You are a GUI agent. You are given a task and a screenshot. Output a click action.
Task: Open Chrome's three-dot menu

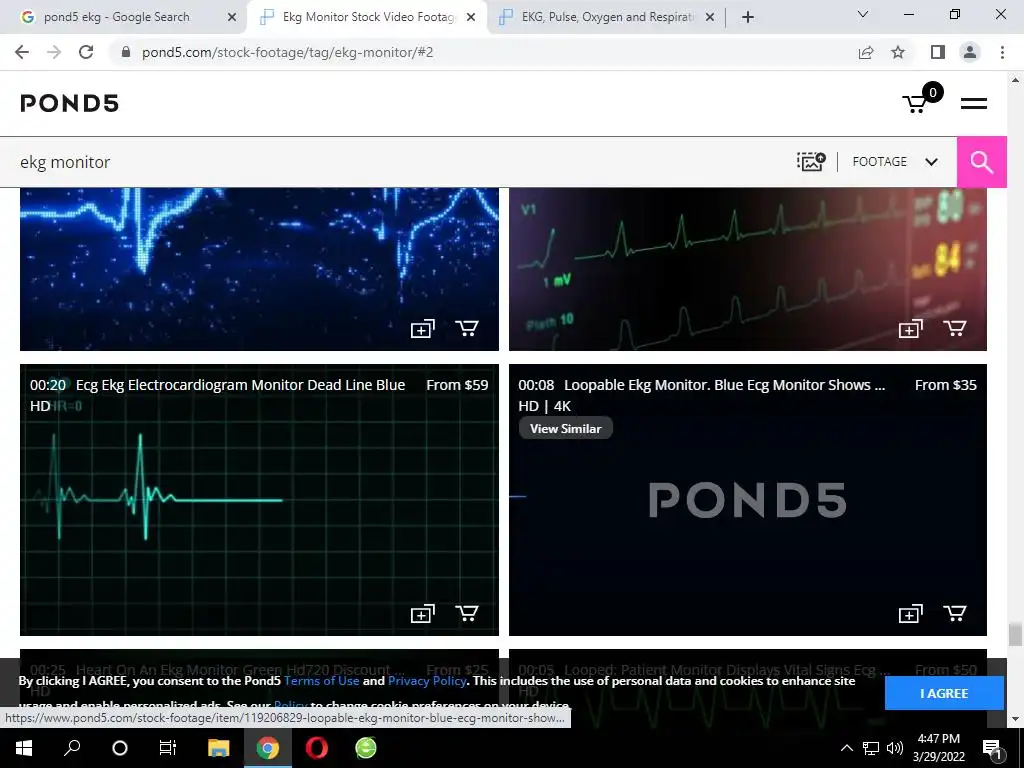[1002, 52]
